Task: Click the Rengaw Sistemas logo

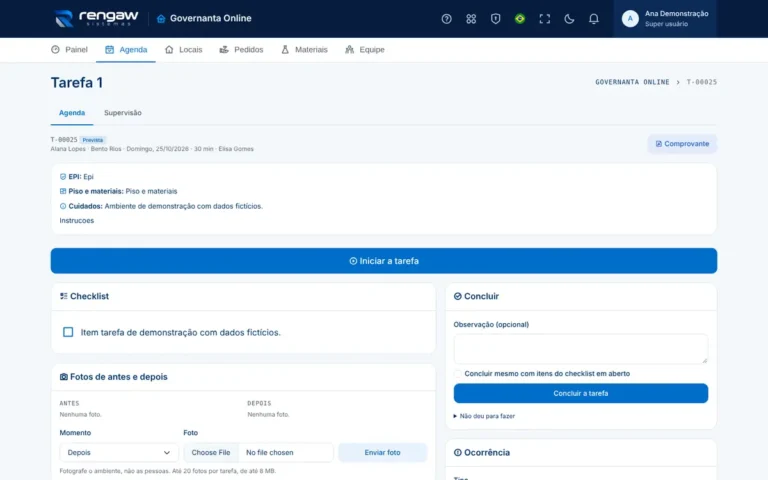Action: click(96, 19)
